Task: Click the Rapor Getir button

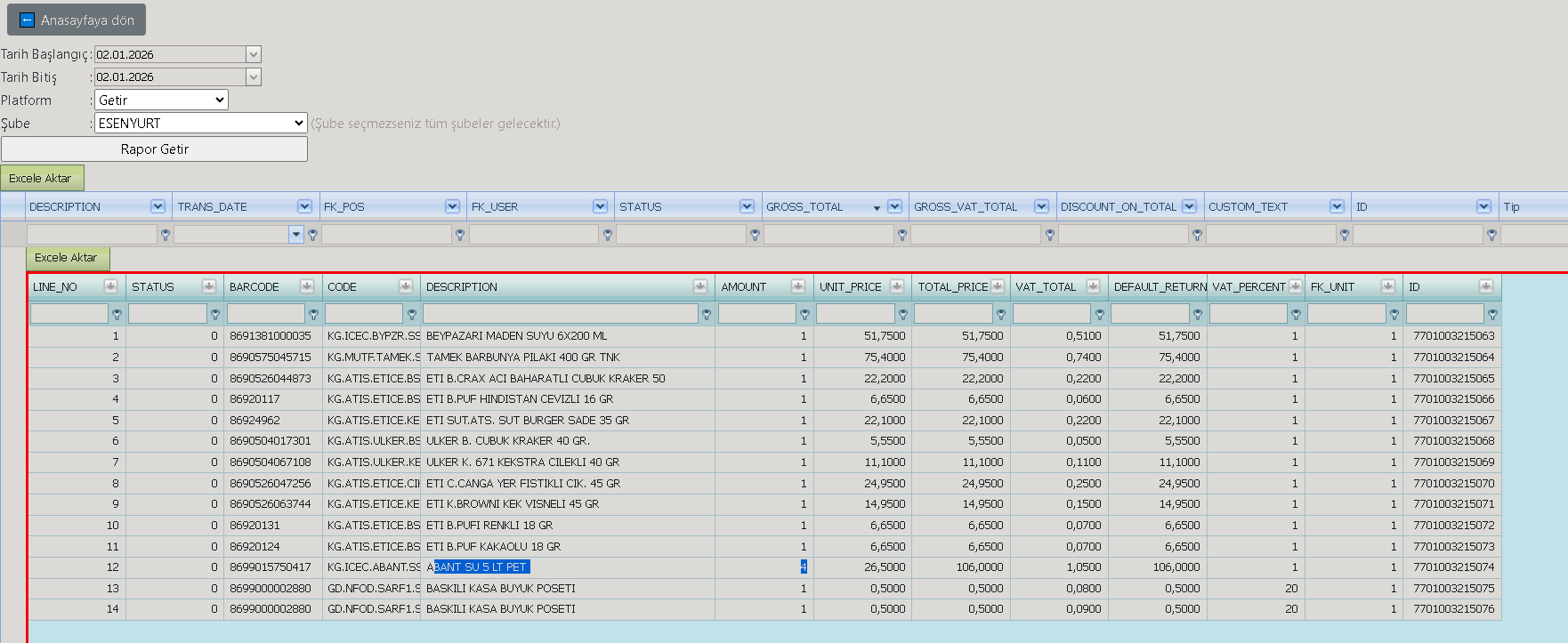Action: tap(155, 149)
